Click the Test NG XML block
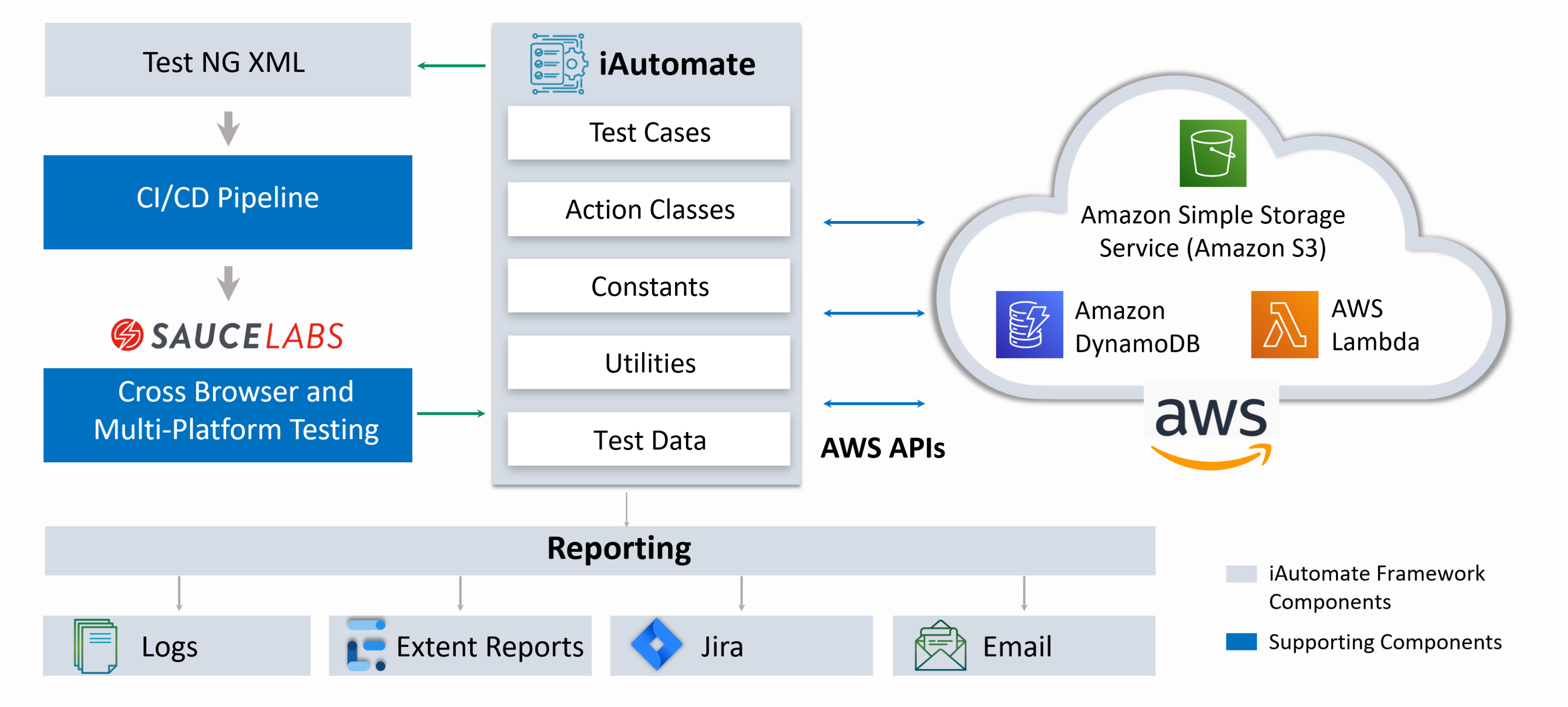This screenshot has width=1568, height=707. pyautogui.click(x=228, y=60)
